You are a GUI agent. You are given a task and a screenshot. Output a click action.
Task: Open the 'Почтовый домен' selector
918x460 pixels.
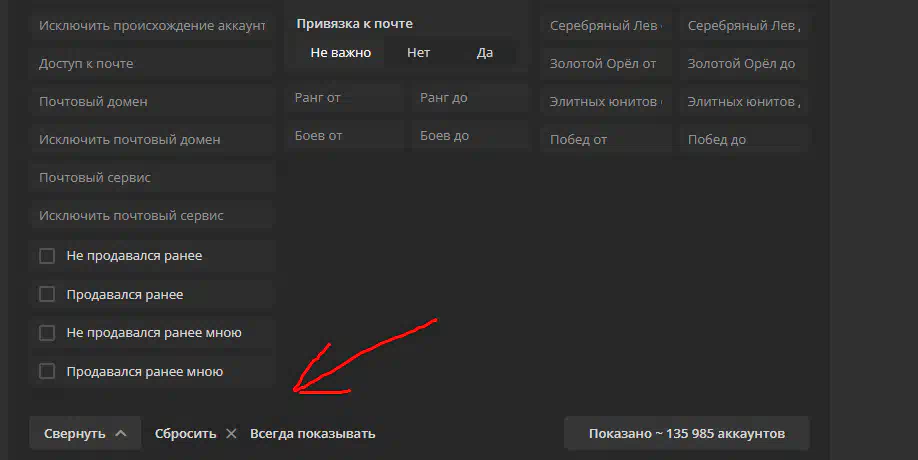[x=151, y=102]
